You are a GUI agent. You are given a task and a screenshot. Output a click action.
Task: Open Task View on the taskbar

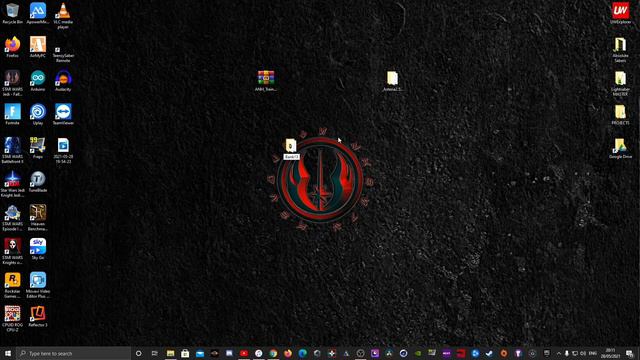pos(154,353)
